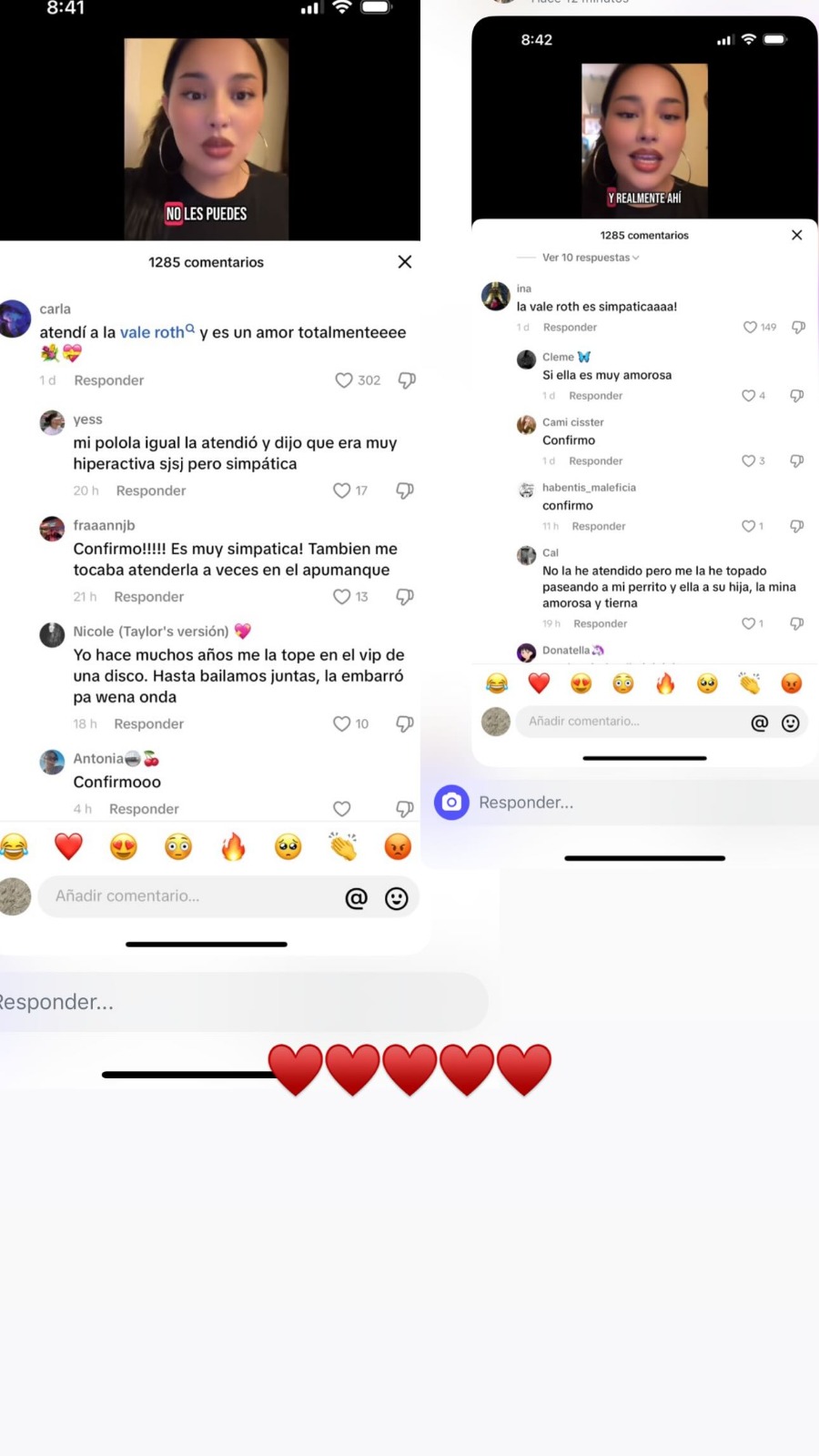Open emoji picker in left comment box
Image resolution: width=819 pixels, height=1456 pixels.
click(397, 898)
